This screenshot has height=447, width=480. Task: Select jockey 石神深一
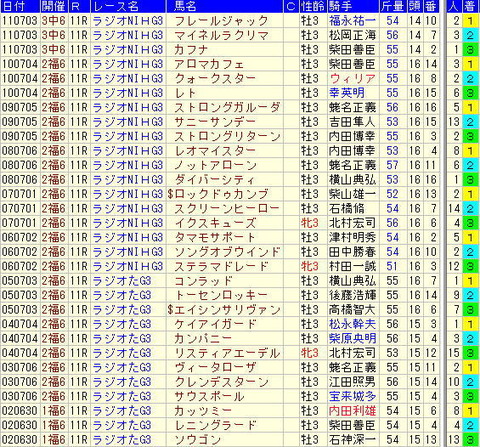tap(352, 440)
